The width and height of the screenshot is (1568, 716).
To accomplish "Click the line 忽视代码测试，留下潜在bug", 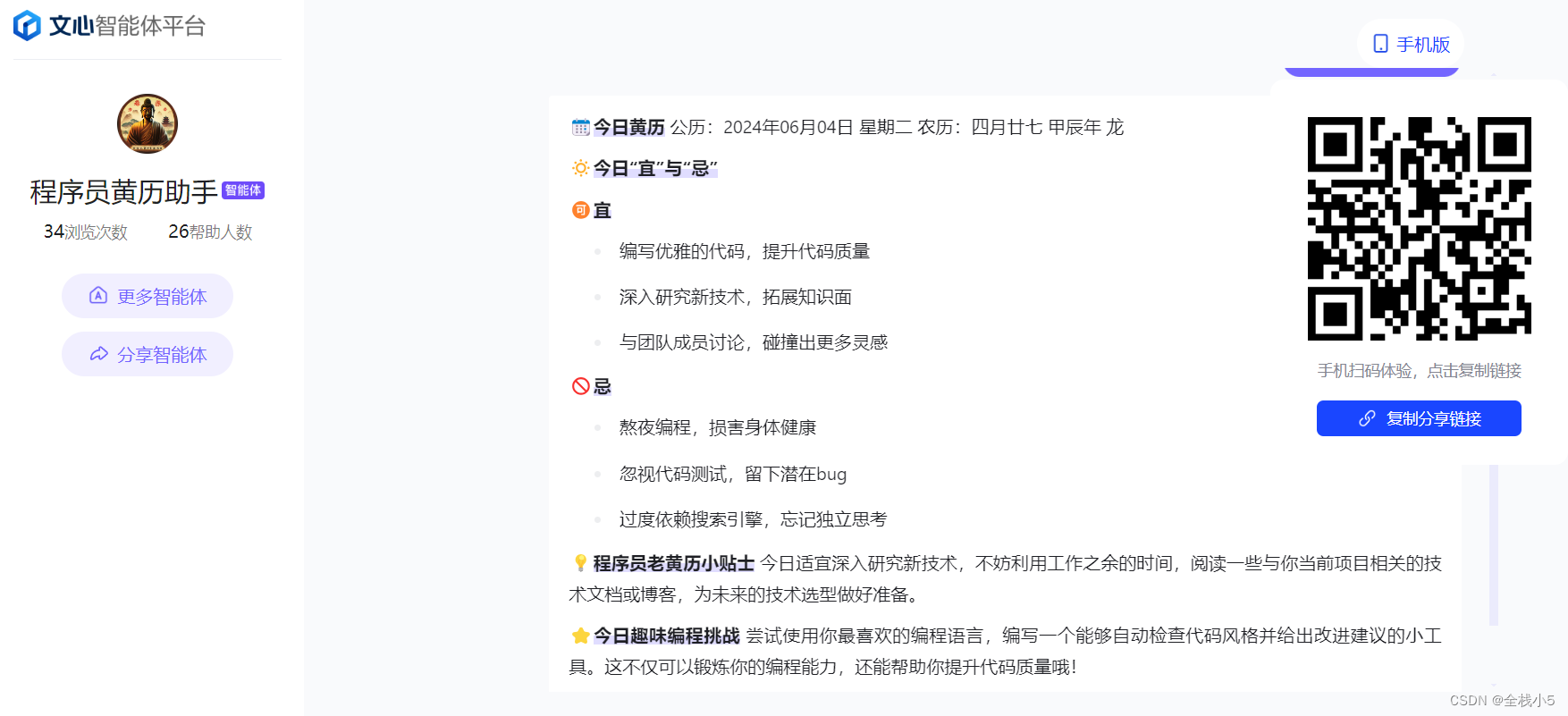I will tap(732, 474).
